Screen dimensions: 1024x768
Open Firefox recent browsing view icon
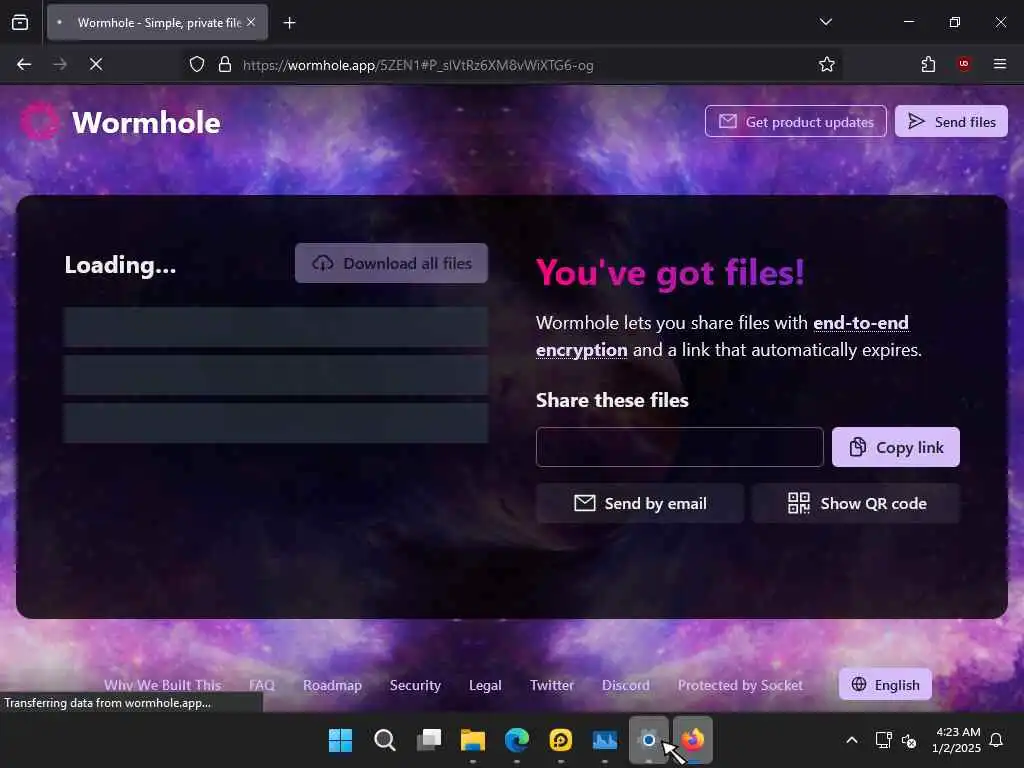[x=20, y=23]
